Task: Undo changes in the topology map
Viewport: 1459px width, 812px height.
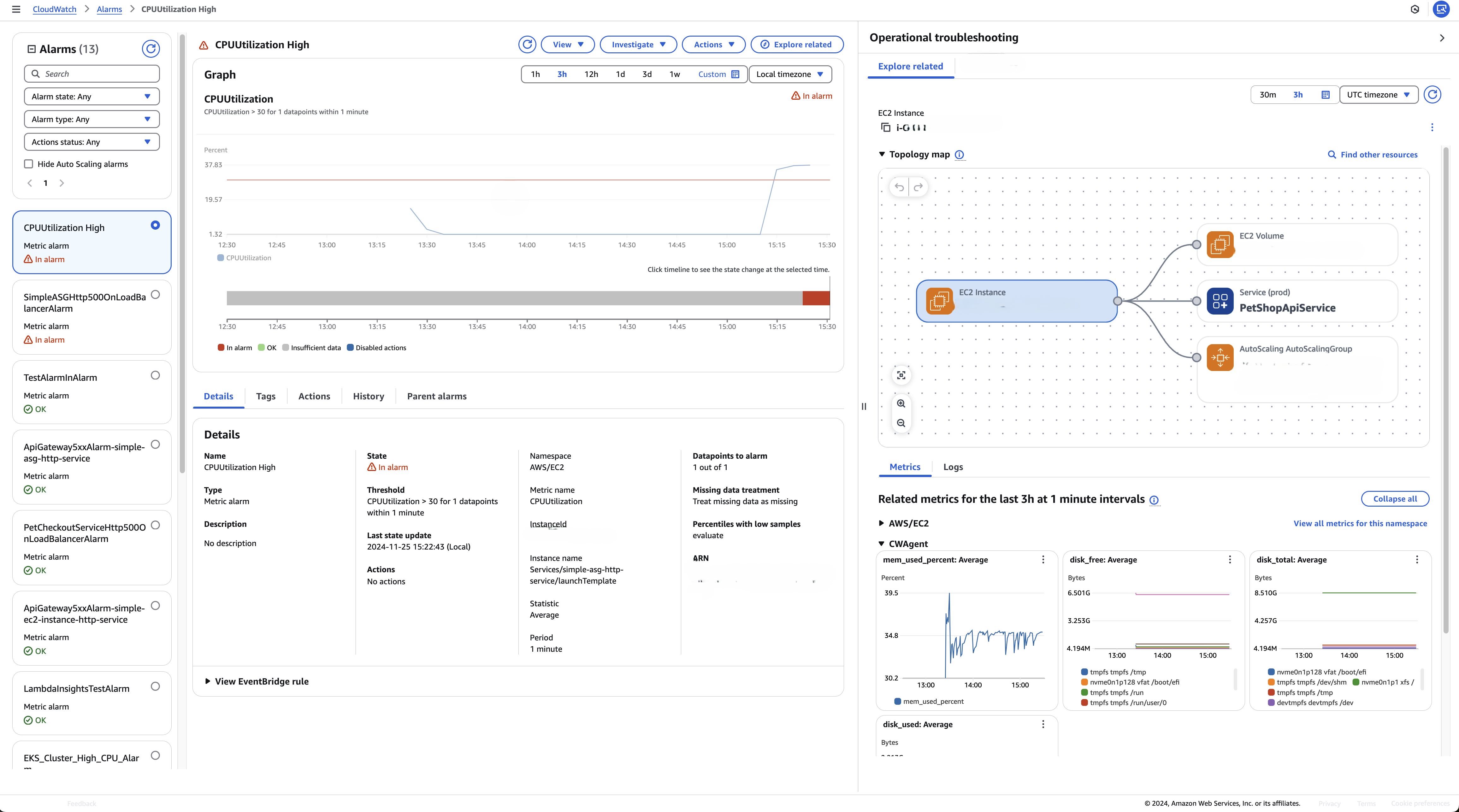Action: click(900, 187)
